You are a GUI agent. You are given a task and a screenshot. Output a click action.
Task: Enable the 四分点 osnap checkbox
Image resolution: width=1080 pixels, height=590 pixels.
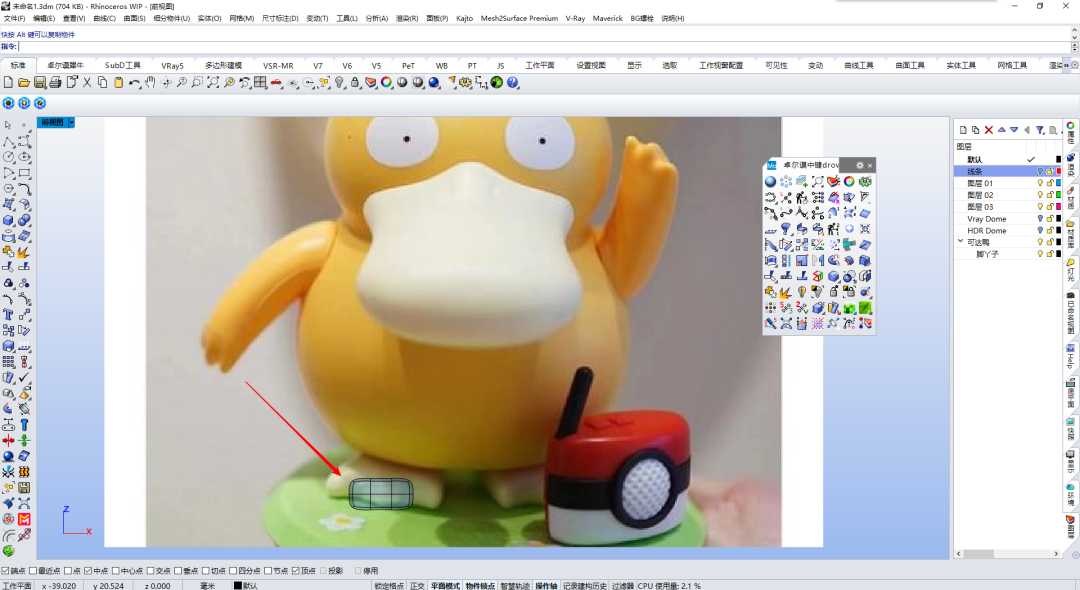[x=233, y=571]
